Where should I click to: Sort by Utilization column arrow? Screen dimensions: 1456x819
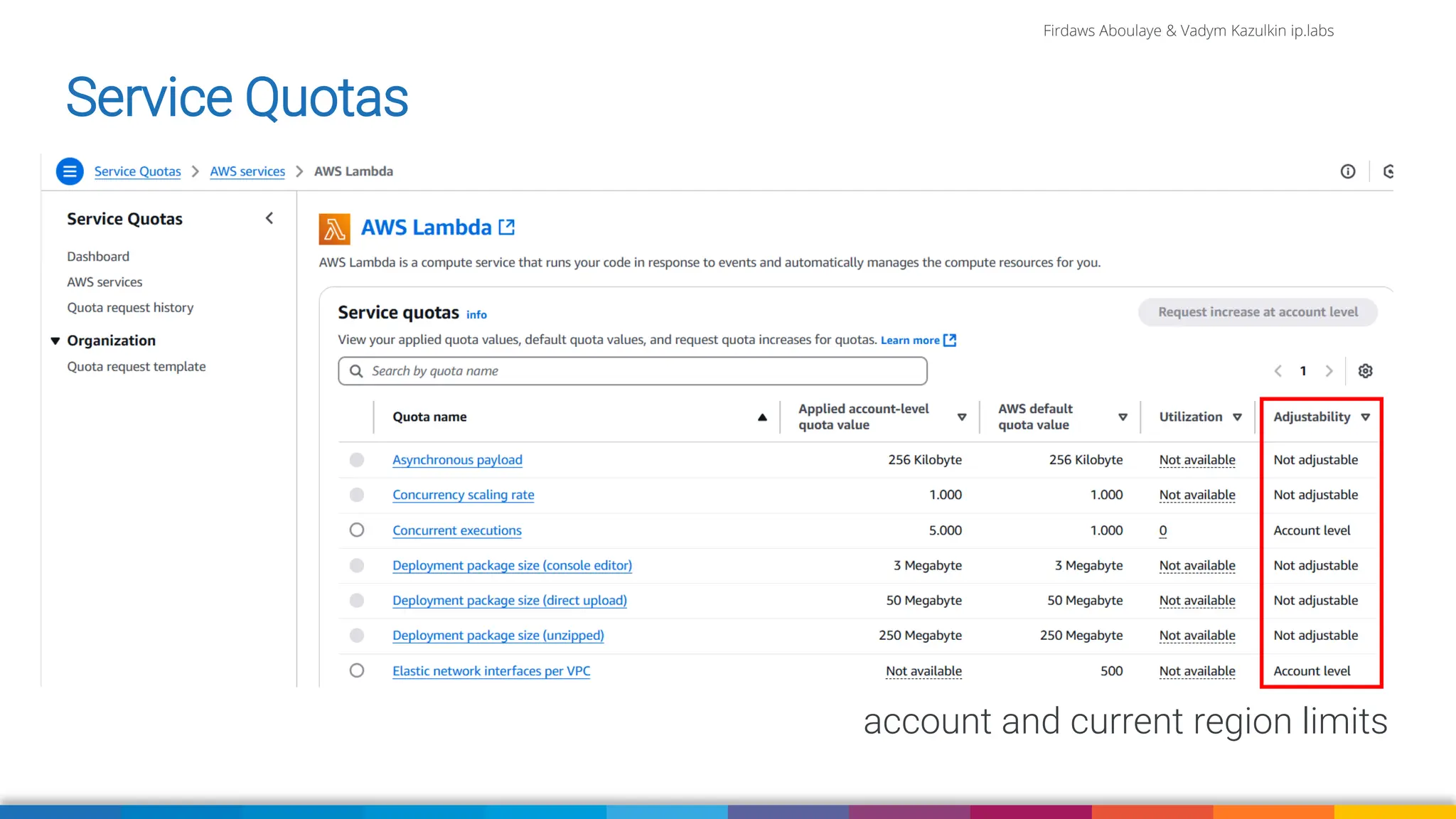pos(1237,417)
